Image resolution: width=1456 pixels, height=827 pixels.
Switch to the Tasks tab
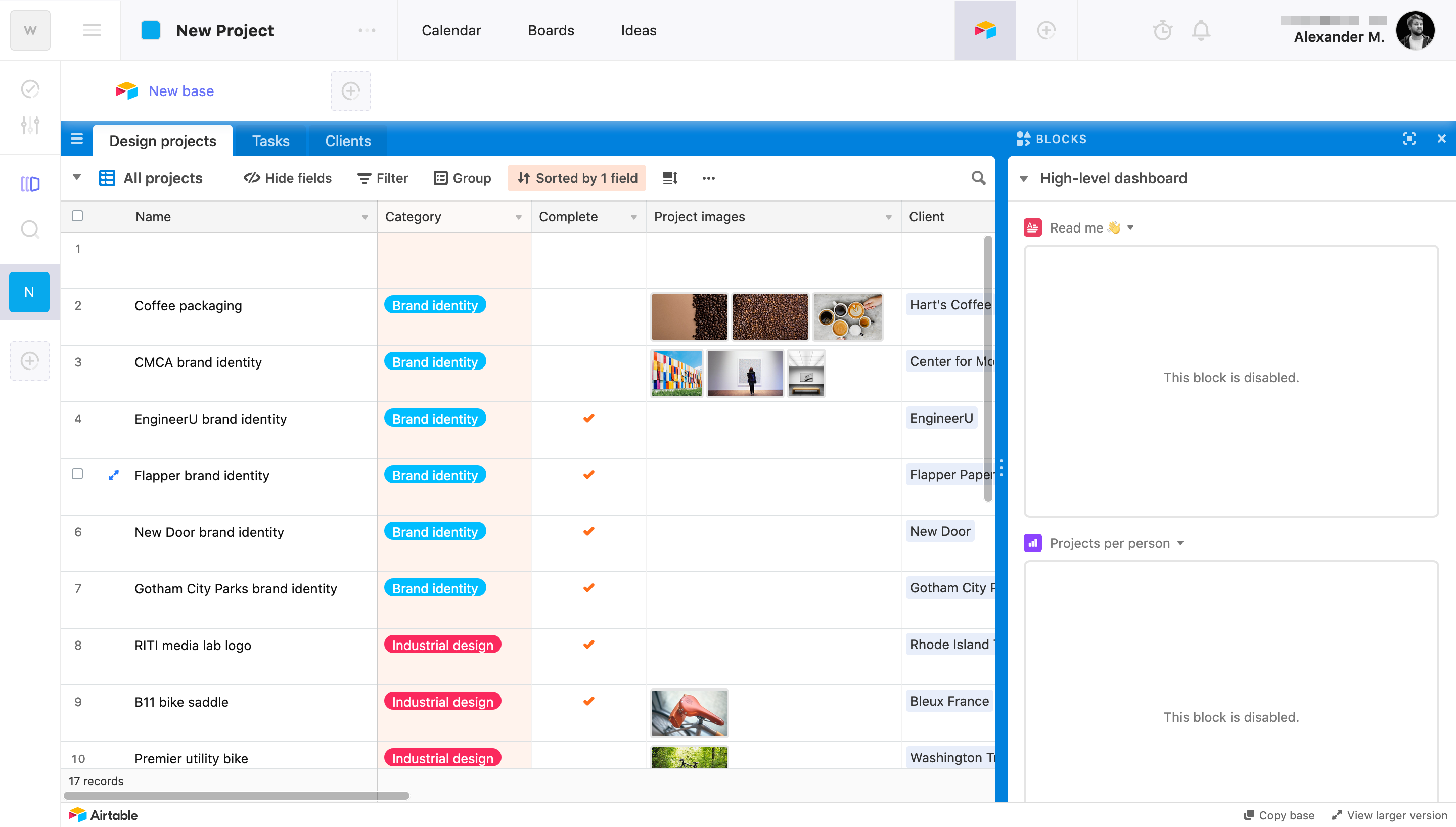click(x=270, y=141)
